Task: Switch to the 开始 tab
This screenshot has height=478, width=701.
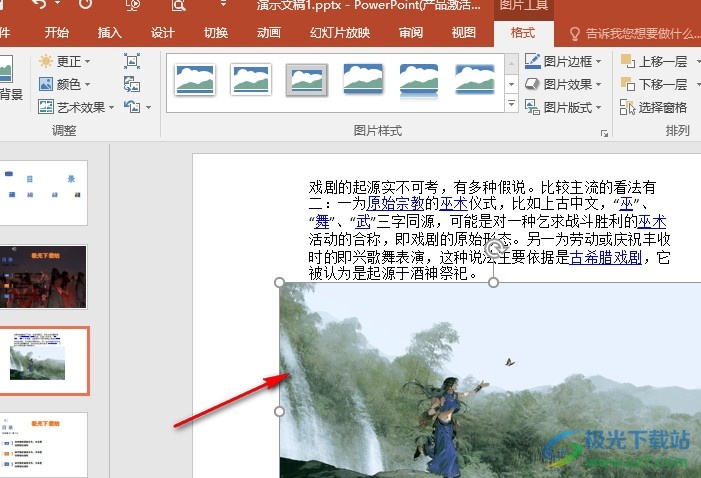Action: pyautogui.click(x=57, y=33)
